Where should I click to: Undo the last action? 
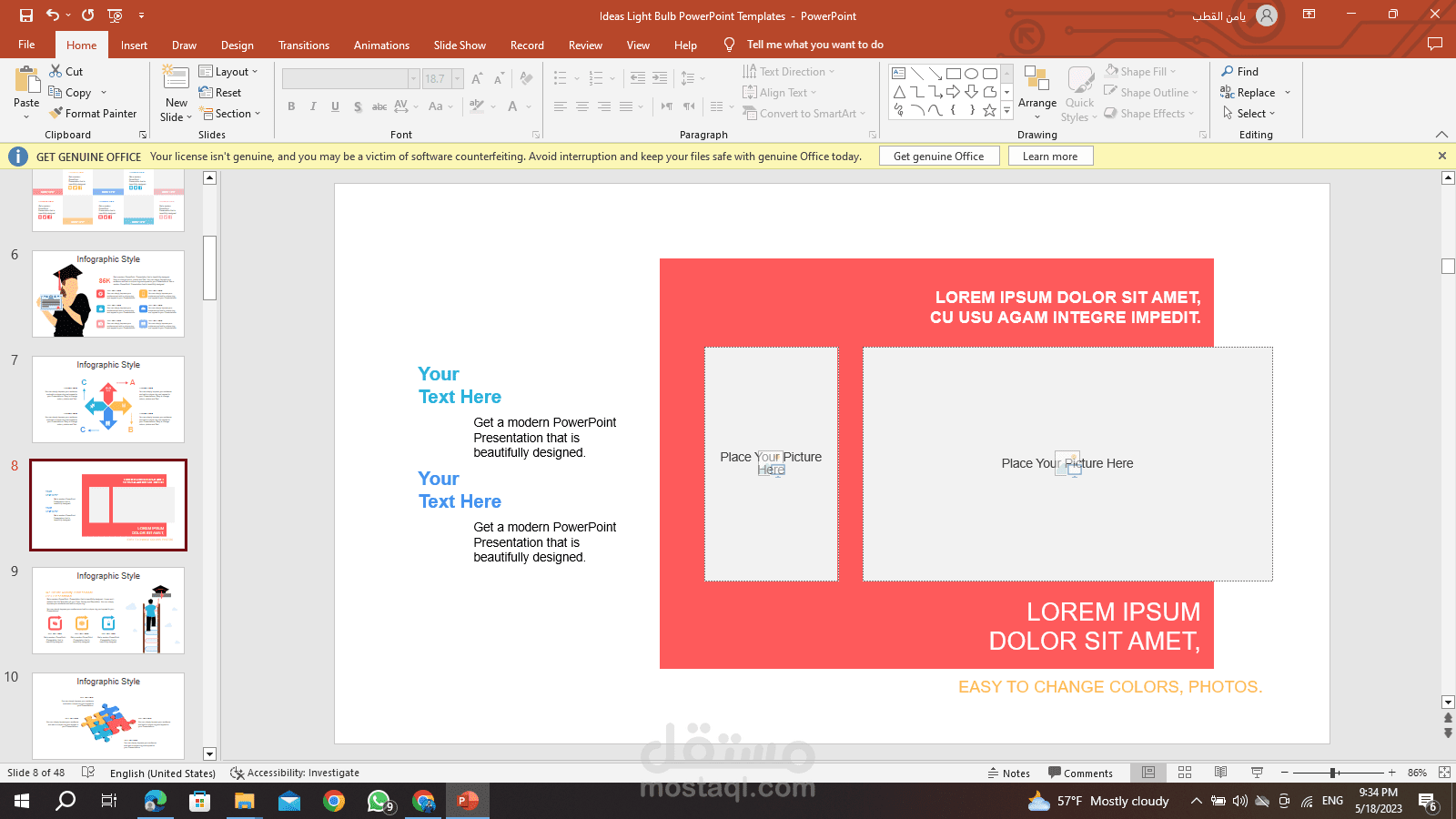click(53, 15)
